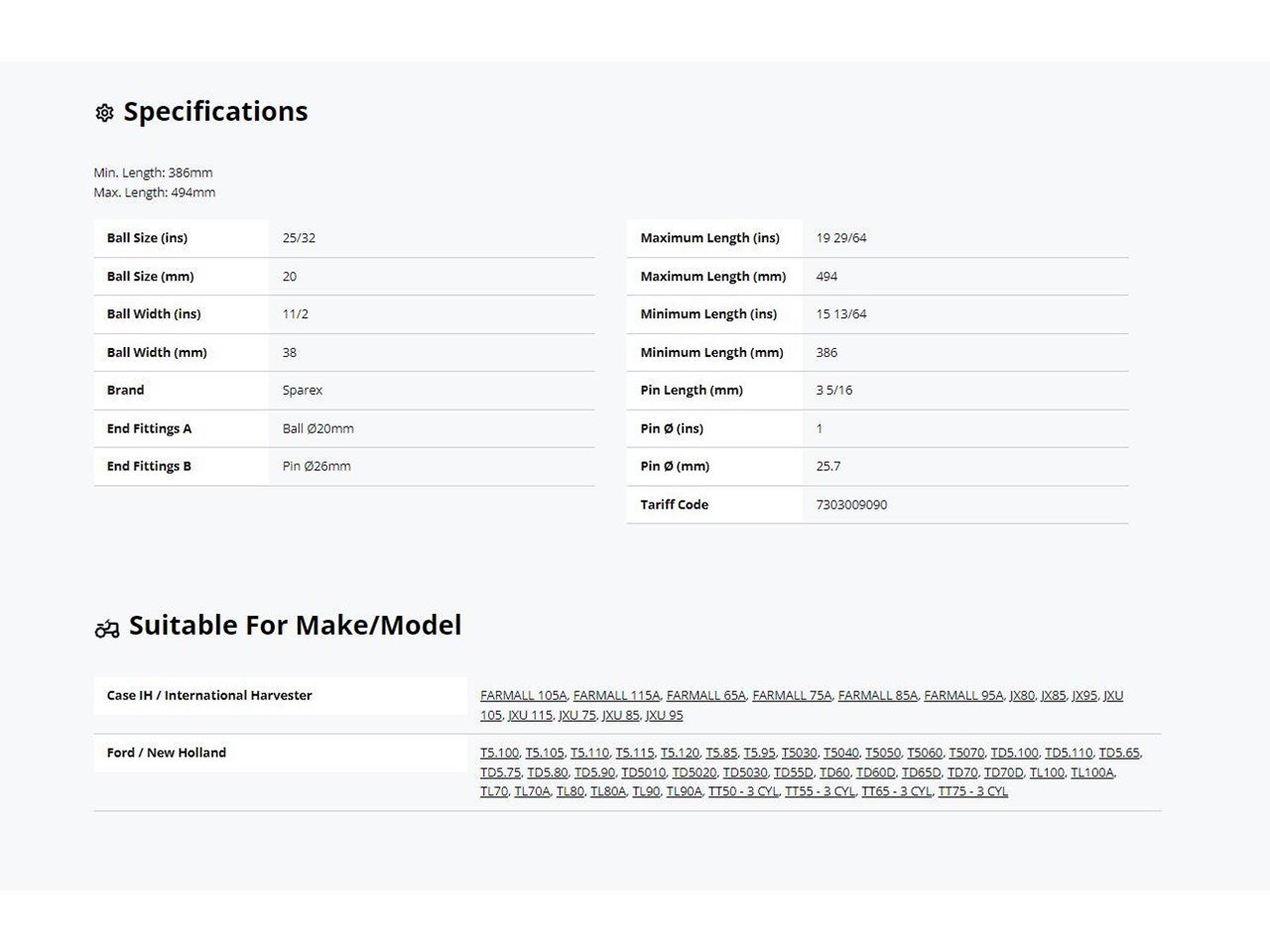
Task: Choose the TD5020 link
Action: click(695, 773)
